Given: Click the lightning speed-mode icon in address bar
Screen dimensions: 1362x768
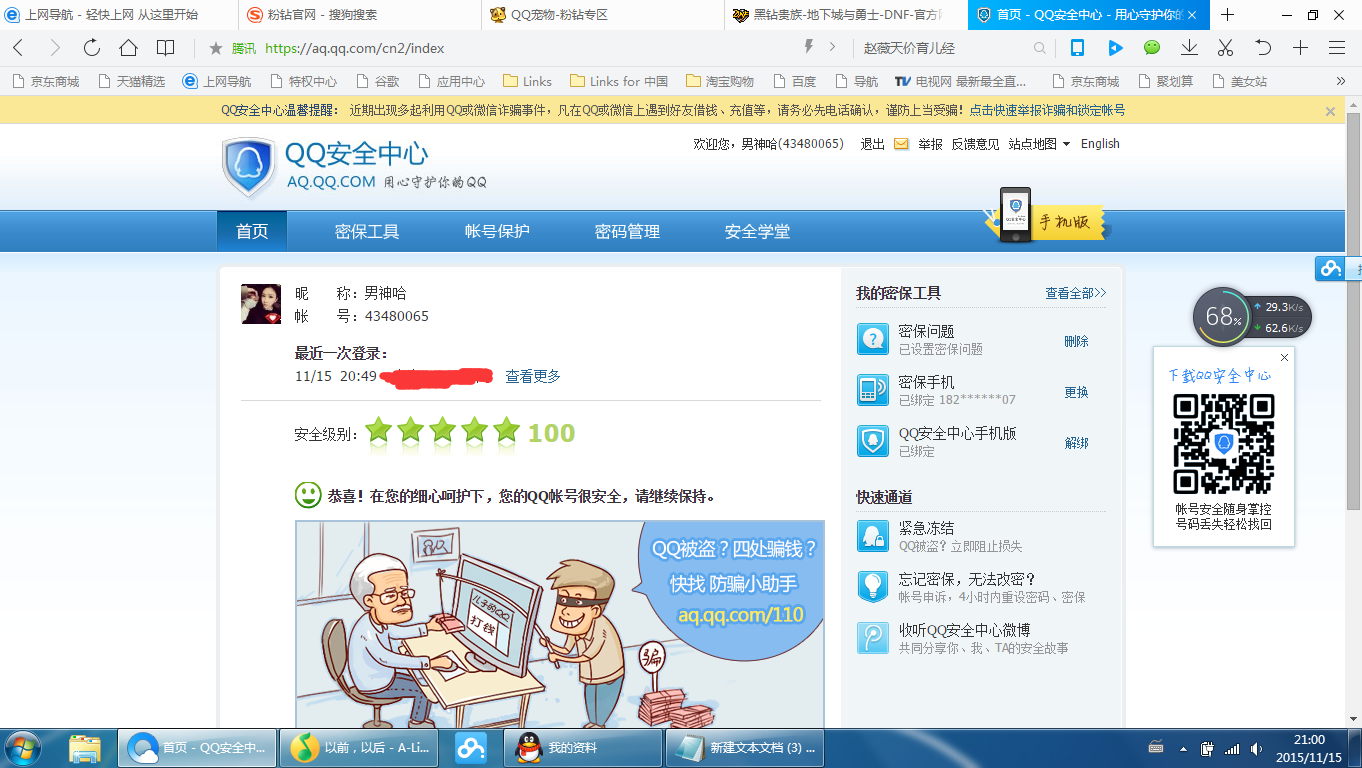Looking at the screenshot, I should 809,47.
